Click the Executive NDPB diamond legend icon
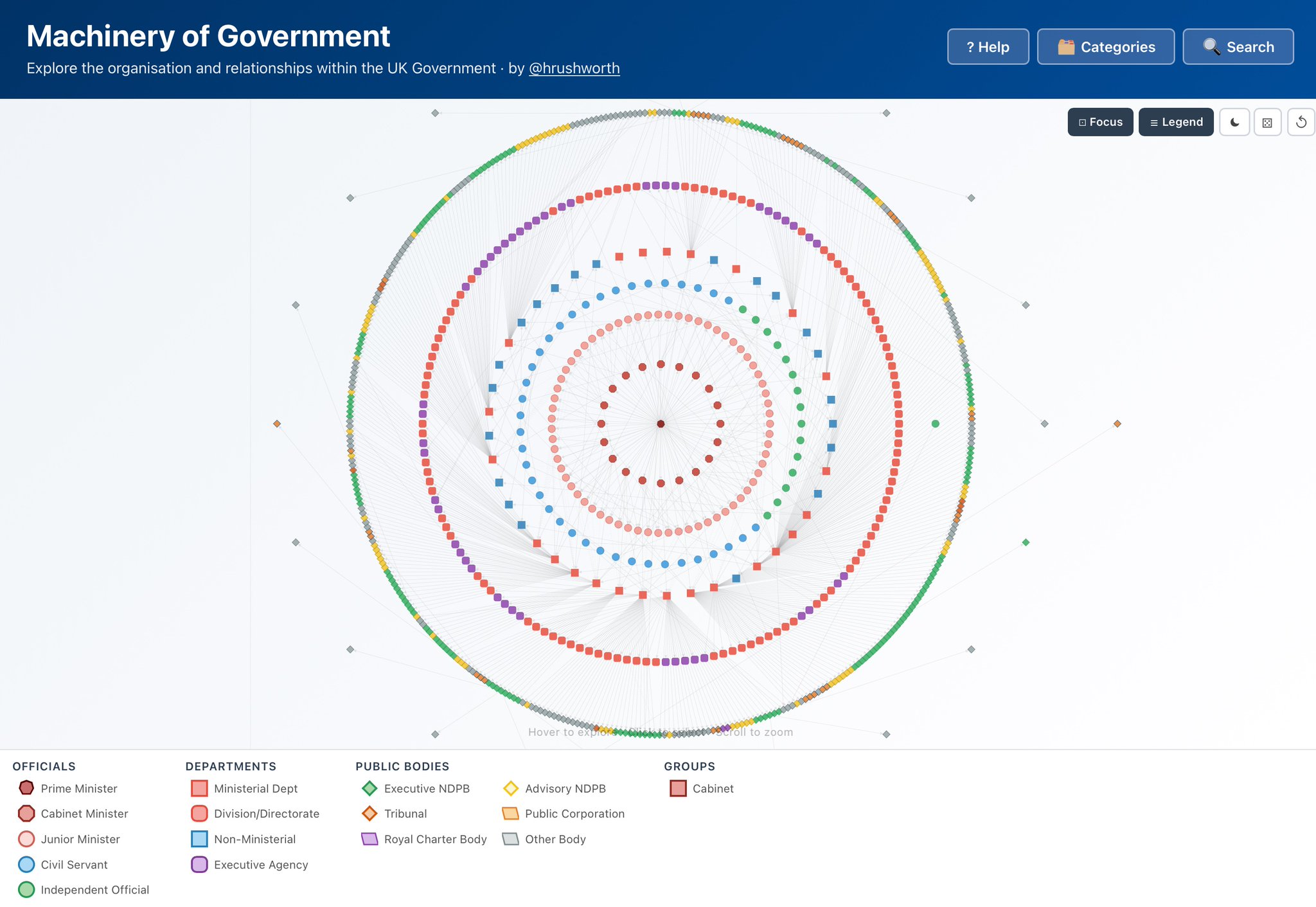The height and width of the screenshot is (907, 1316). (369, 788)
